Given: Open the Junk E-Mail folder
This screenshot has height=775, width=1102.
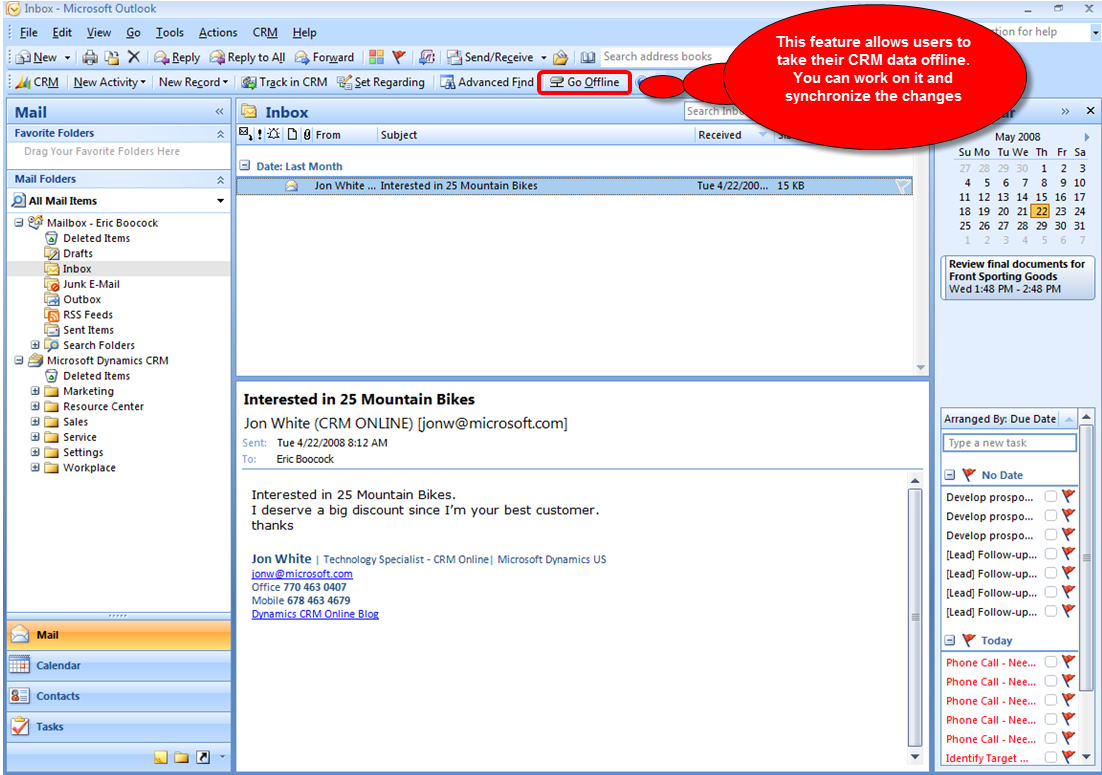Looking at the screenshot, I should coord(91,285).
